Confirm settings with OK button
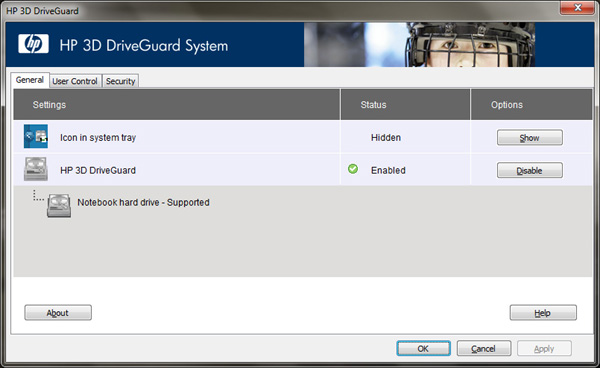Screen dimensions: 600x368 coord(423,348)
